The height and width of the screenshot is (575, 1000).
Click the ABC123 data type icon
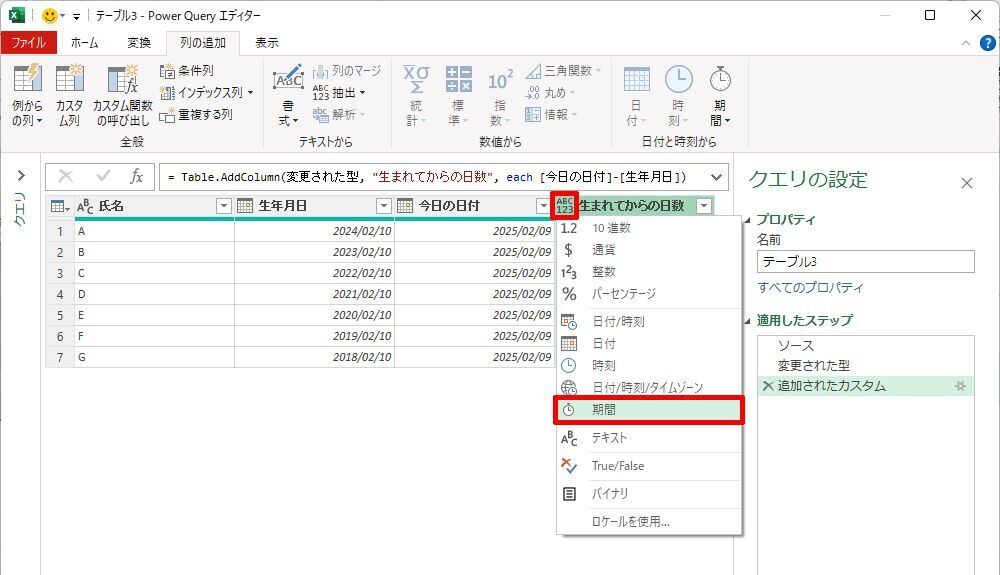(564, 205)
